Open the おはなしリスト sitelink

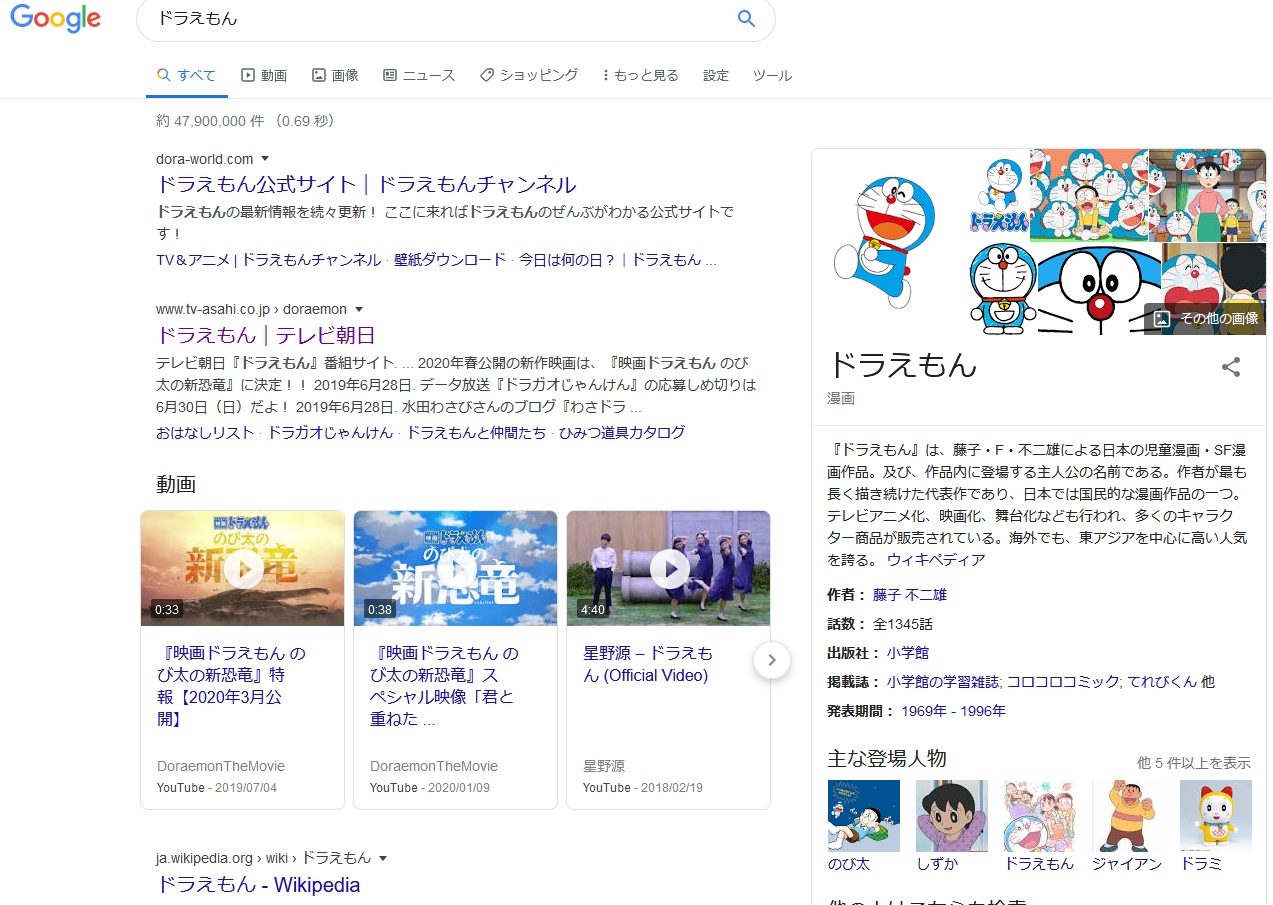pos(205,433)
